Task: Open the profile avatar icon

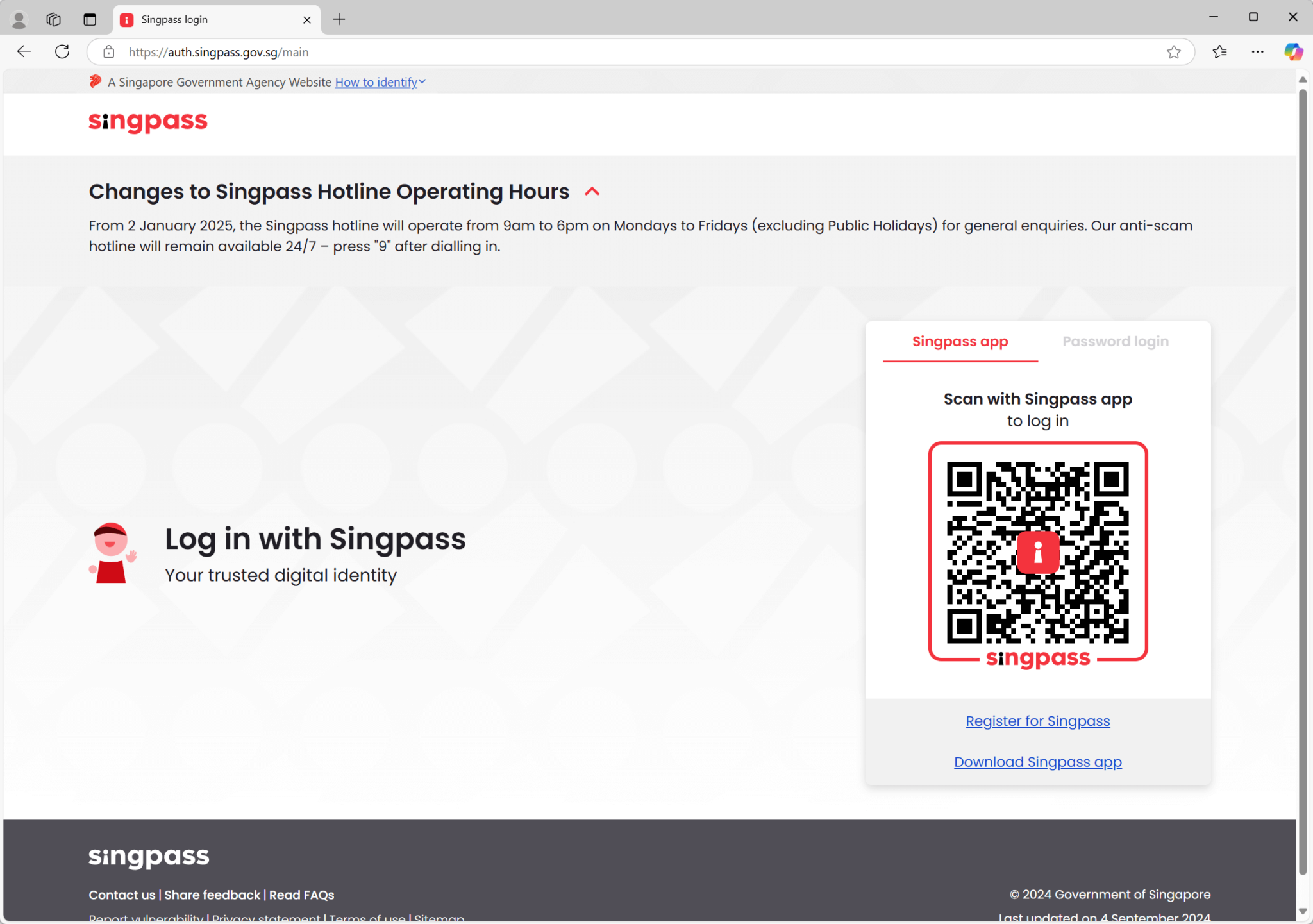Action: coord(19,20)
